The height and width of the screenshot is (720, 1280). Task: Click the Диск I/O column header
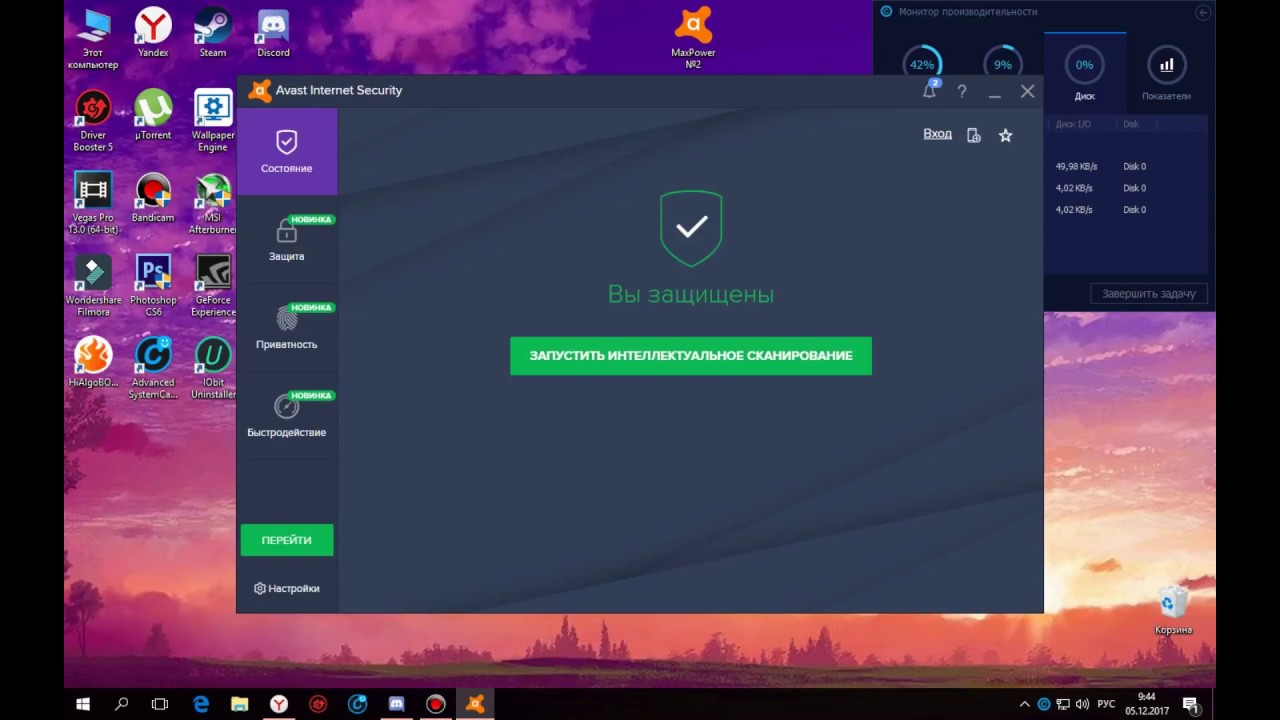[x=1073, y=125]
